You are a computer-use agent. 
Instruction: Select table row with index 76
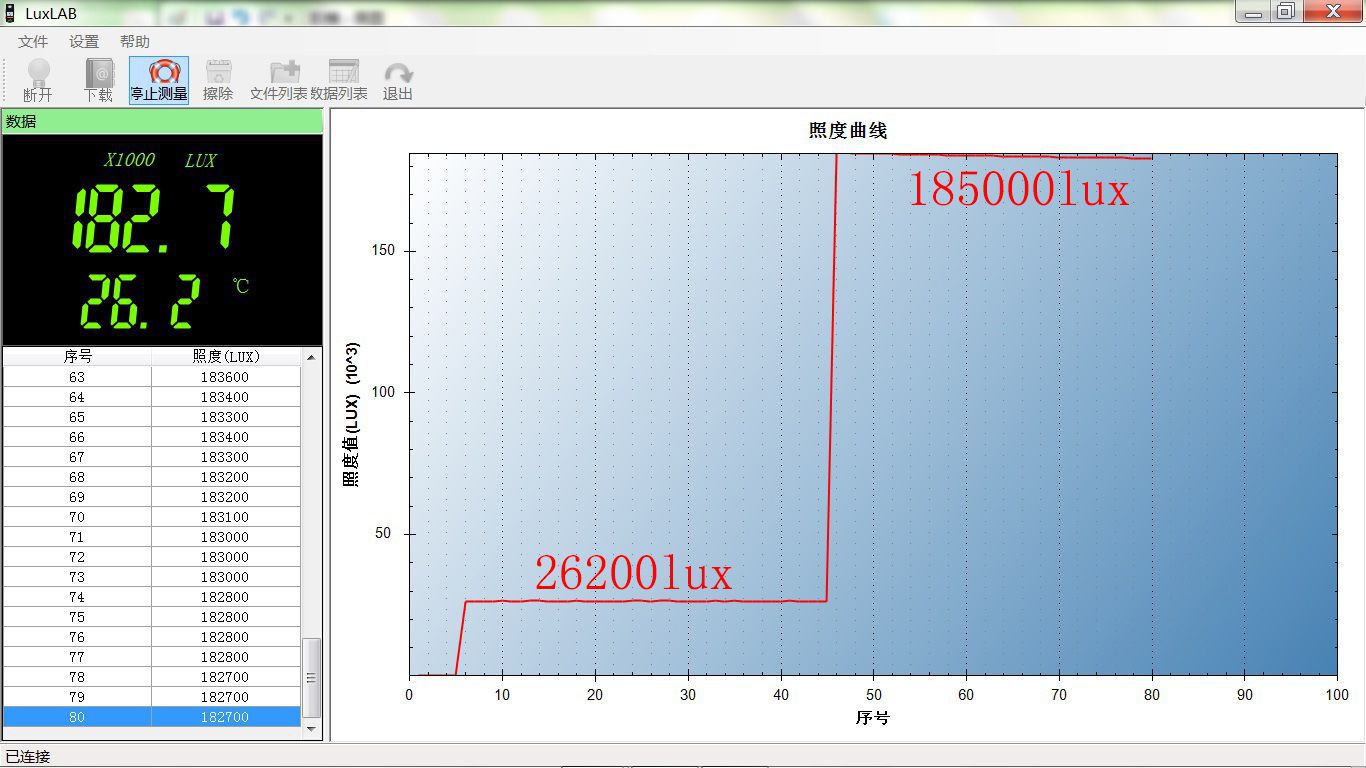[152, 637]
